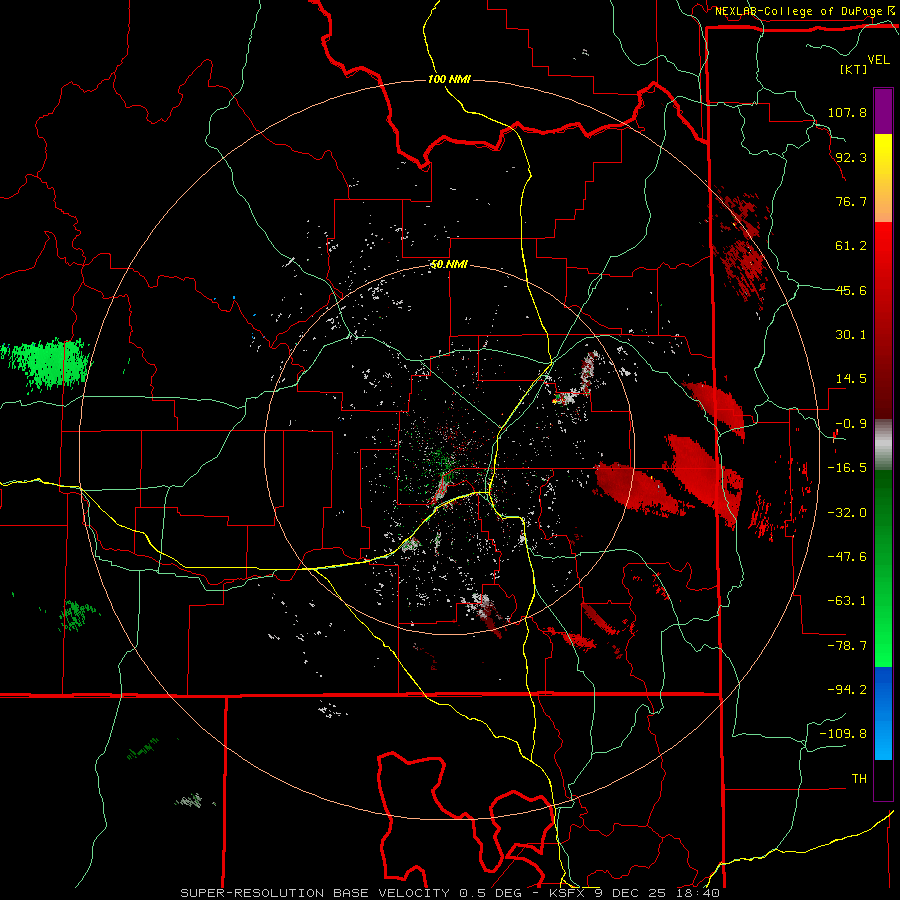Click the -16.5 velocity scale value
The width and height of the screenshot is (900, 900).
click(847, 468)
